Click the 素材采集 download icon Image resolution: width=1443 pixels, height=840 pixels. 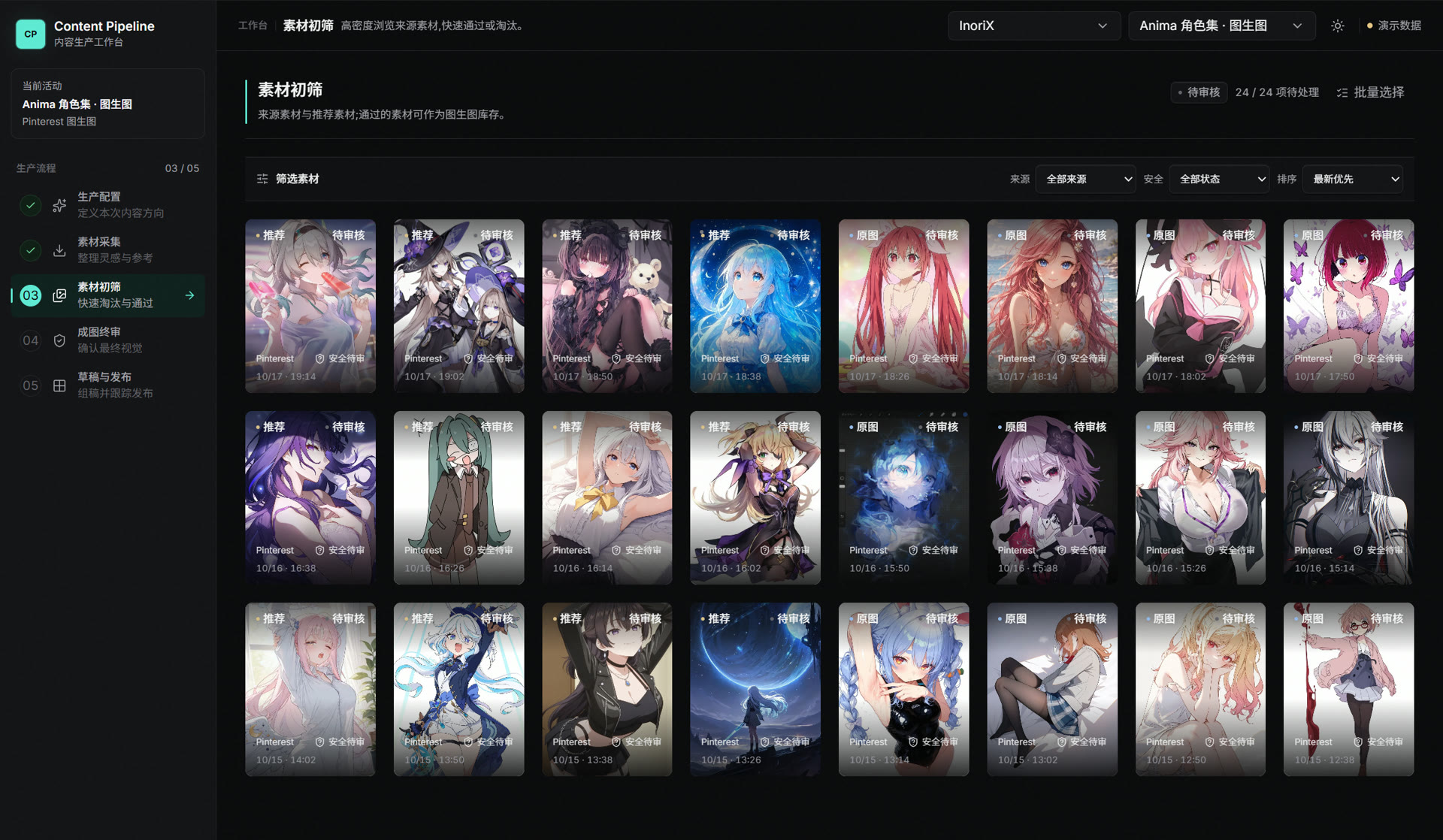tap(59, 250)
